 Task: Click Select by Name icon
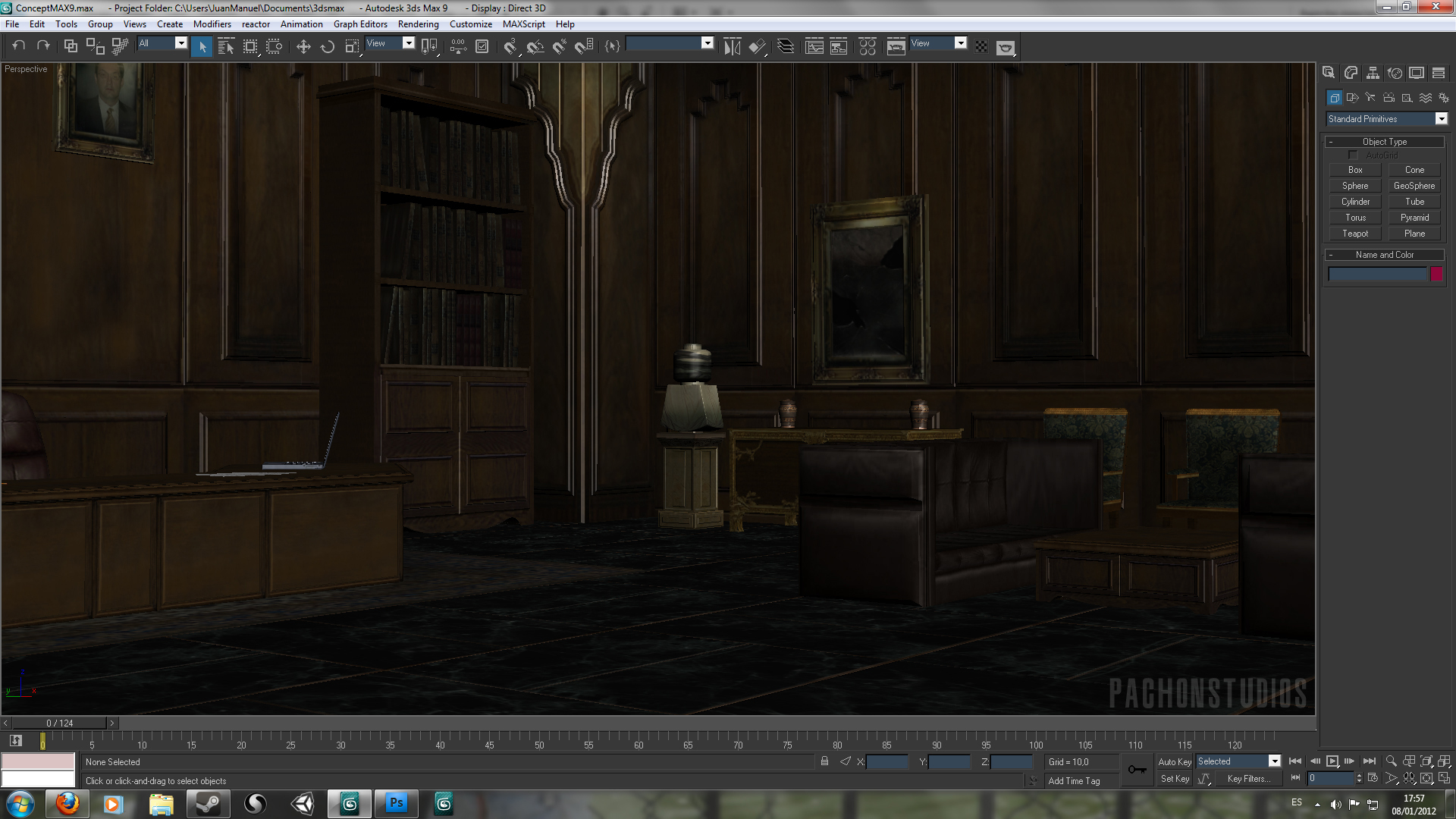225,47
